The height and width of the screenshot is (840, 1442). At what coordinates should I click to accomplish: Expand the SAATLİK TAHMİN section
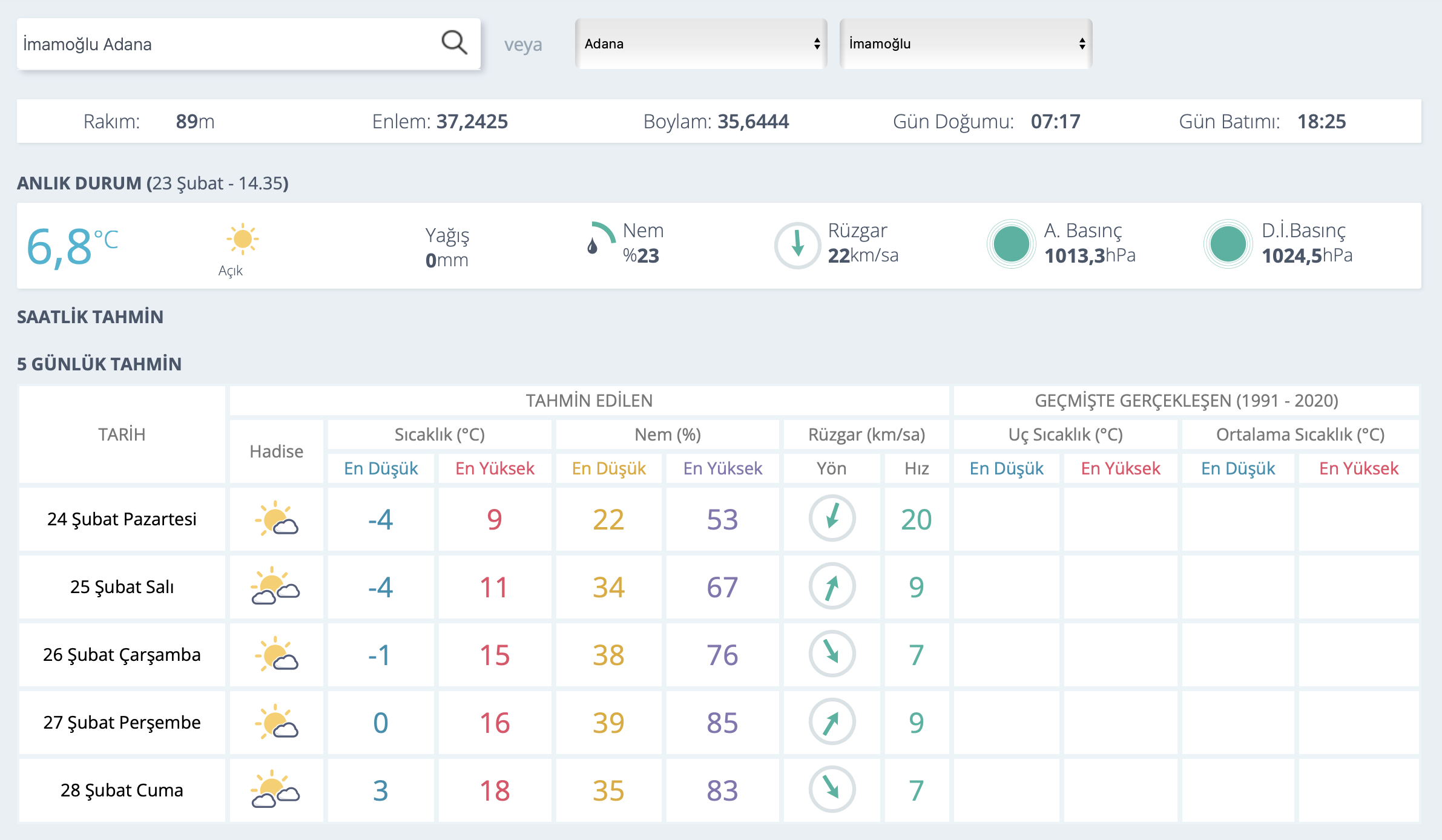(90, 317)
